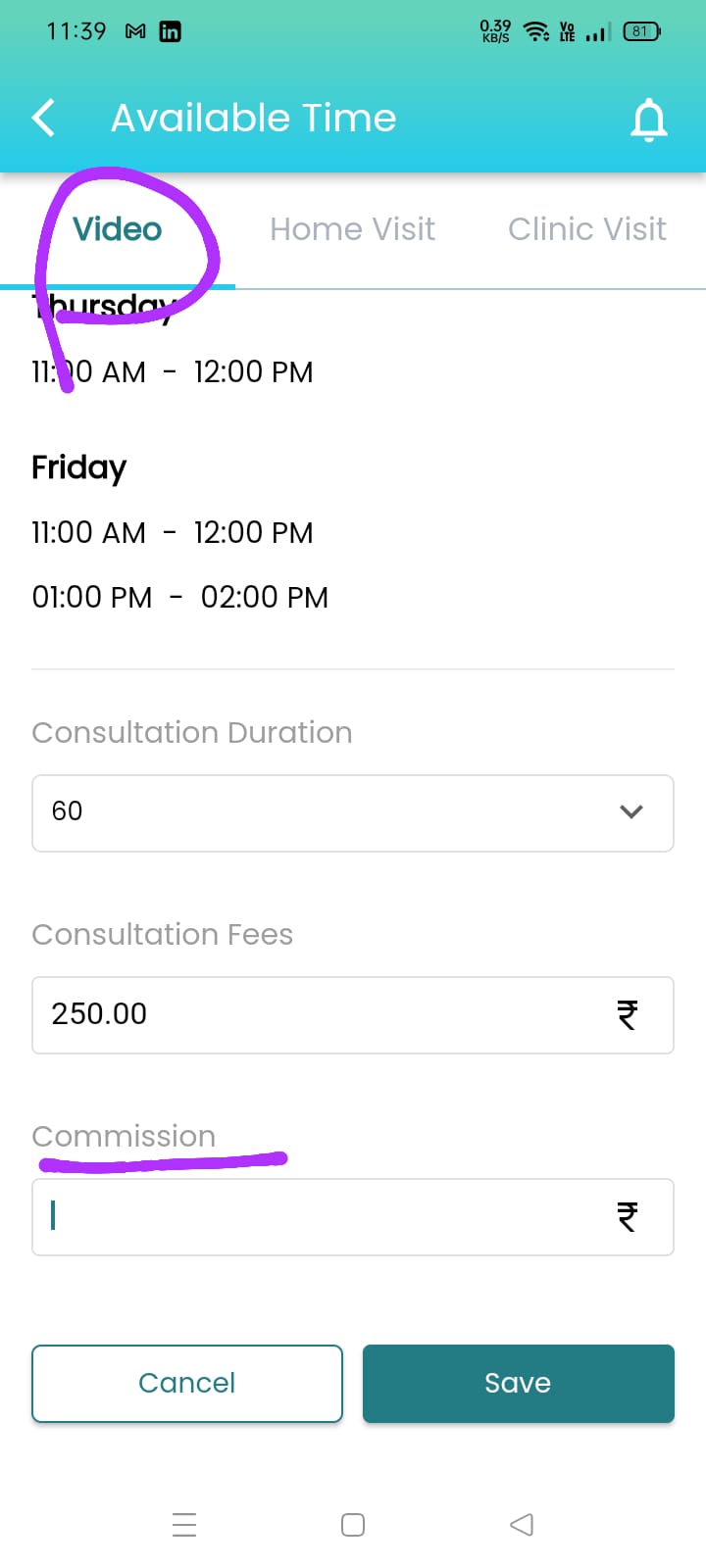Viewport: 706px width, 1568px height.
Task: Tap the battery indicator in status bar
Action: [641, 31]
